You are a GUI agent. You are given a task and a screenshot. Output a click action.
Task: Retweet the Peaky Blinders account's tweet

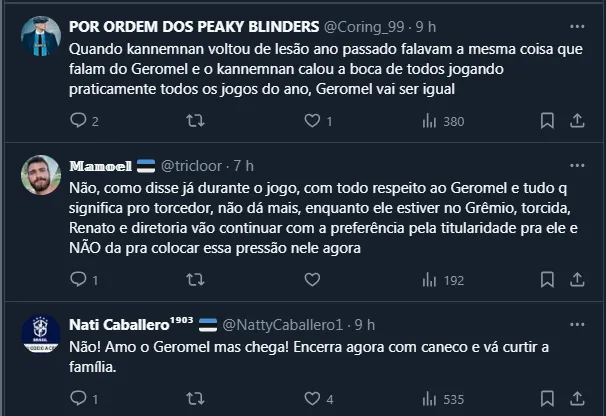196,121
